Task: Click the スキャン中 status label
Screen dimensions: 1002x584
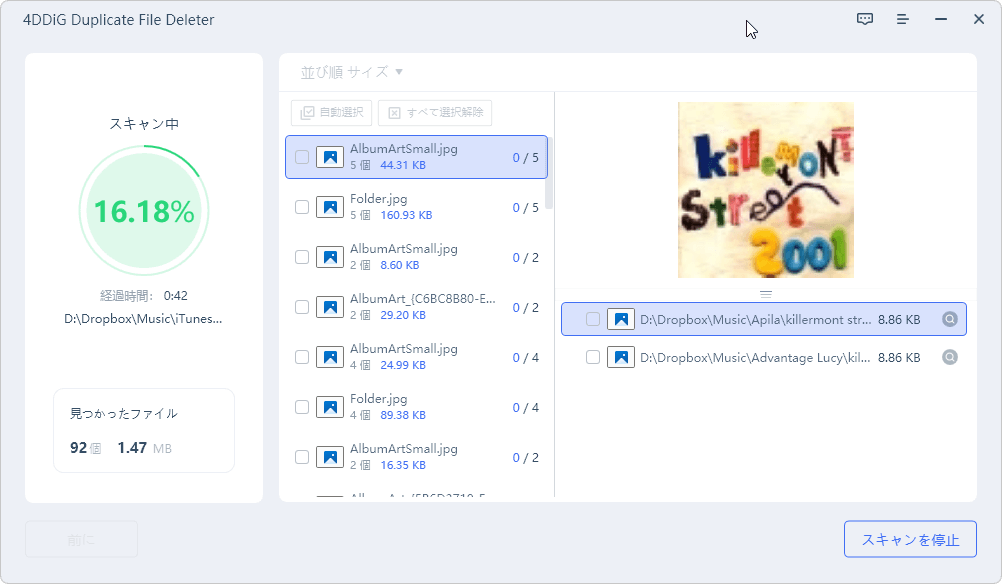Action: [144, 123]
